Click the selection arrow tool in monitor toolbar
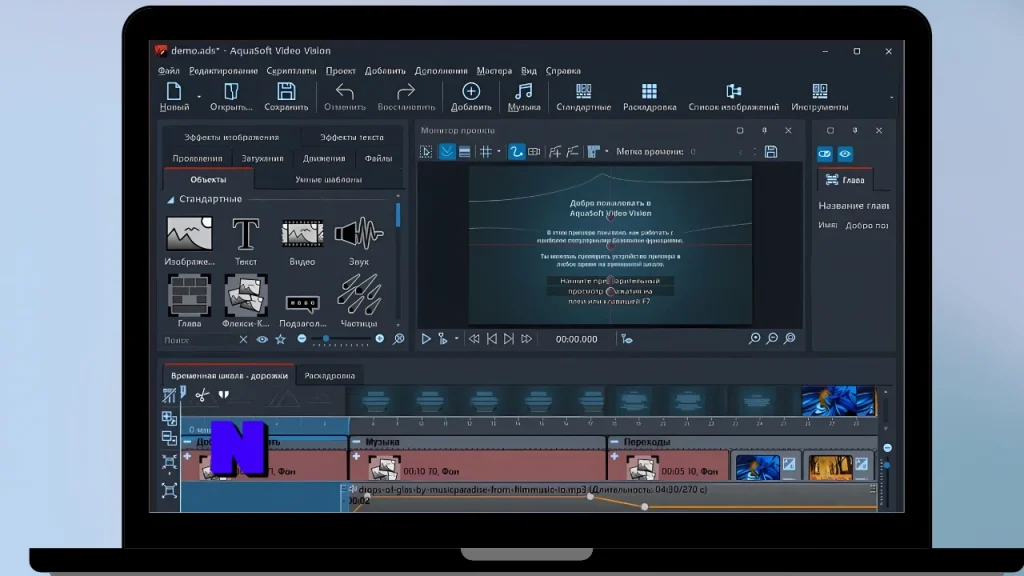 click(x=426, y=152)
